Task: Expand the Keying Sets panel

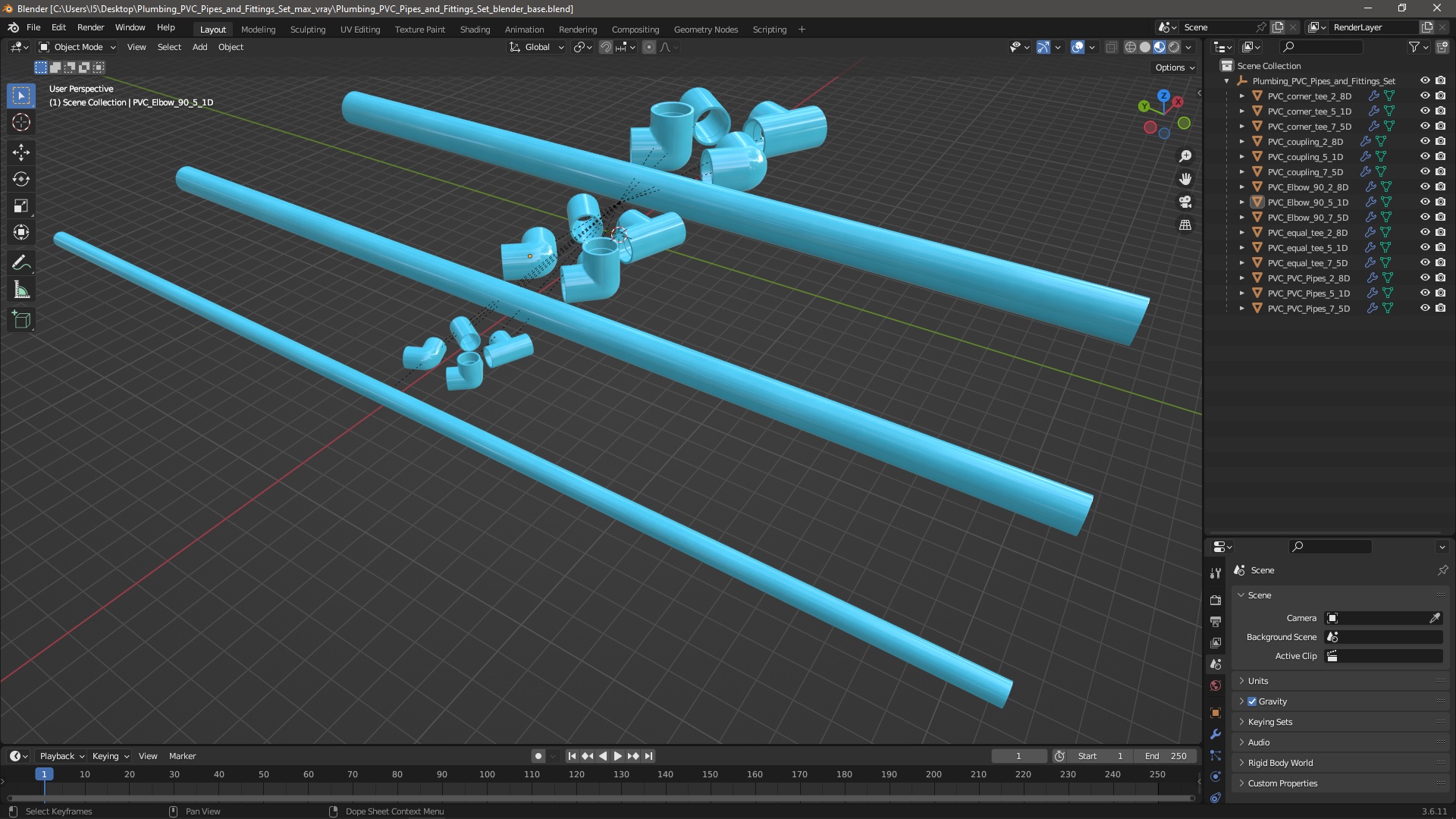Action: pyautogui.click(x=1340, y=722)
